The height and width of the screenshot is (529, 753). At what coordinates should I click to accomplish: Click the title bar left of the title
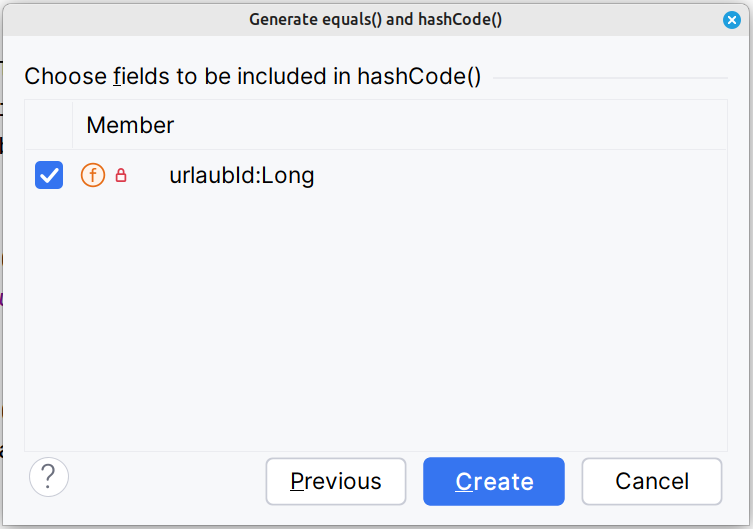120,19
